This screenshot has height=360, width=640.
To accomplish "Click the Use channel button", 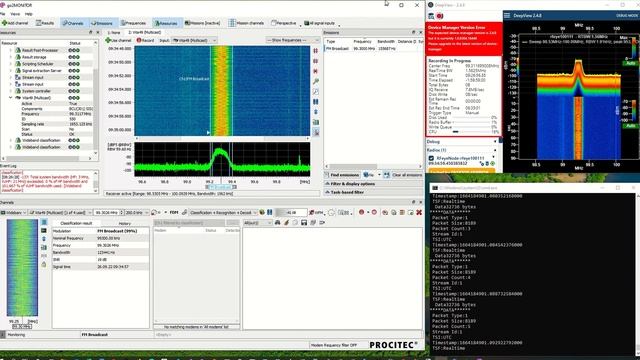I will coord(118,40).
